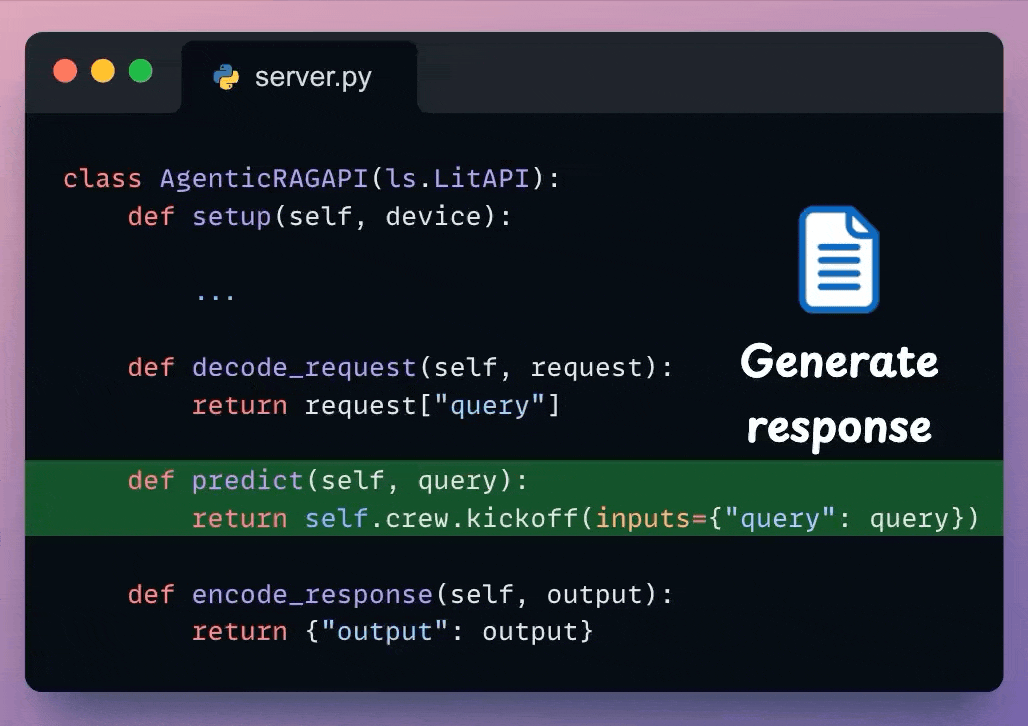Select the server.py tab

tap(298, 77)
